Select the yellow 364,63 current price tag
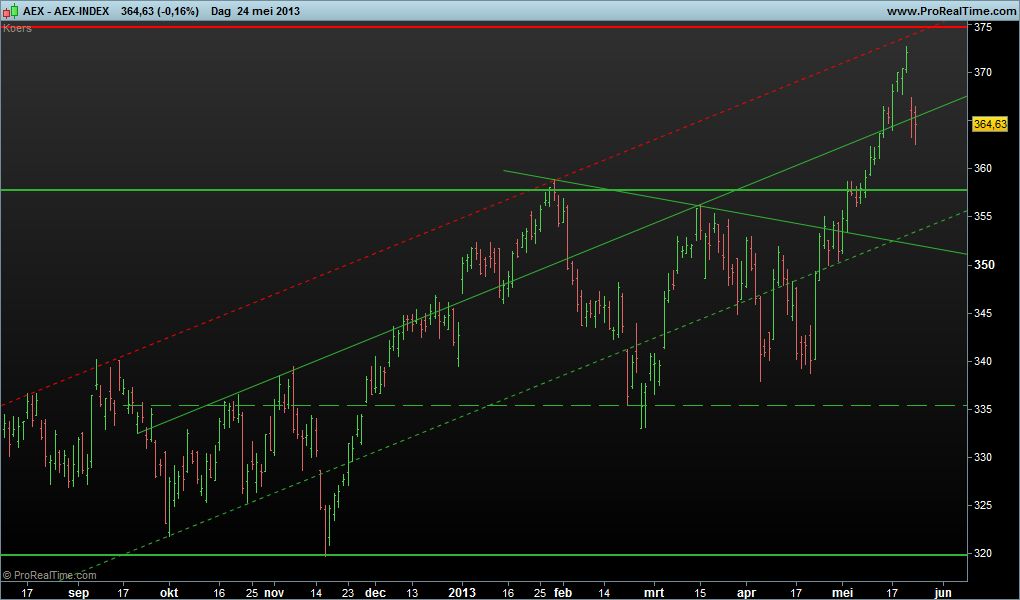 coord(989,124)
